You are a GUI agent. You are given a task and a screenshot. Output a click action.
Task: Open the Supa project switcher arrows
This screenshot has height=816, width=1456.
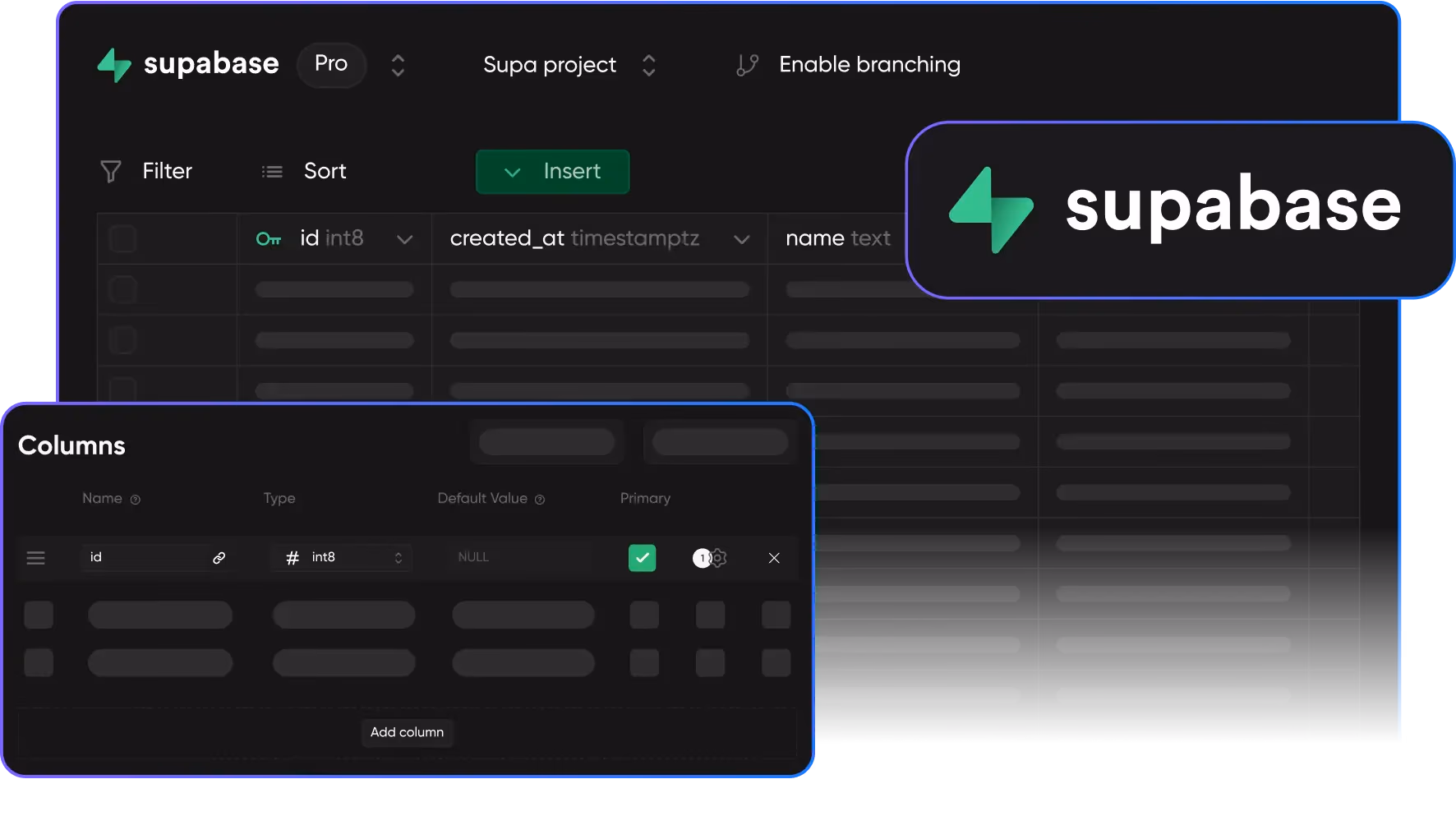tap(648, 65)
